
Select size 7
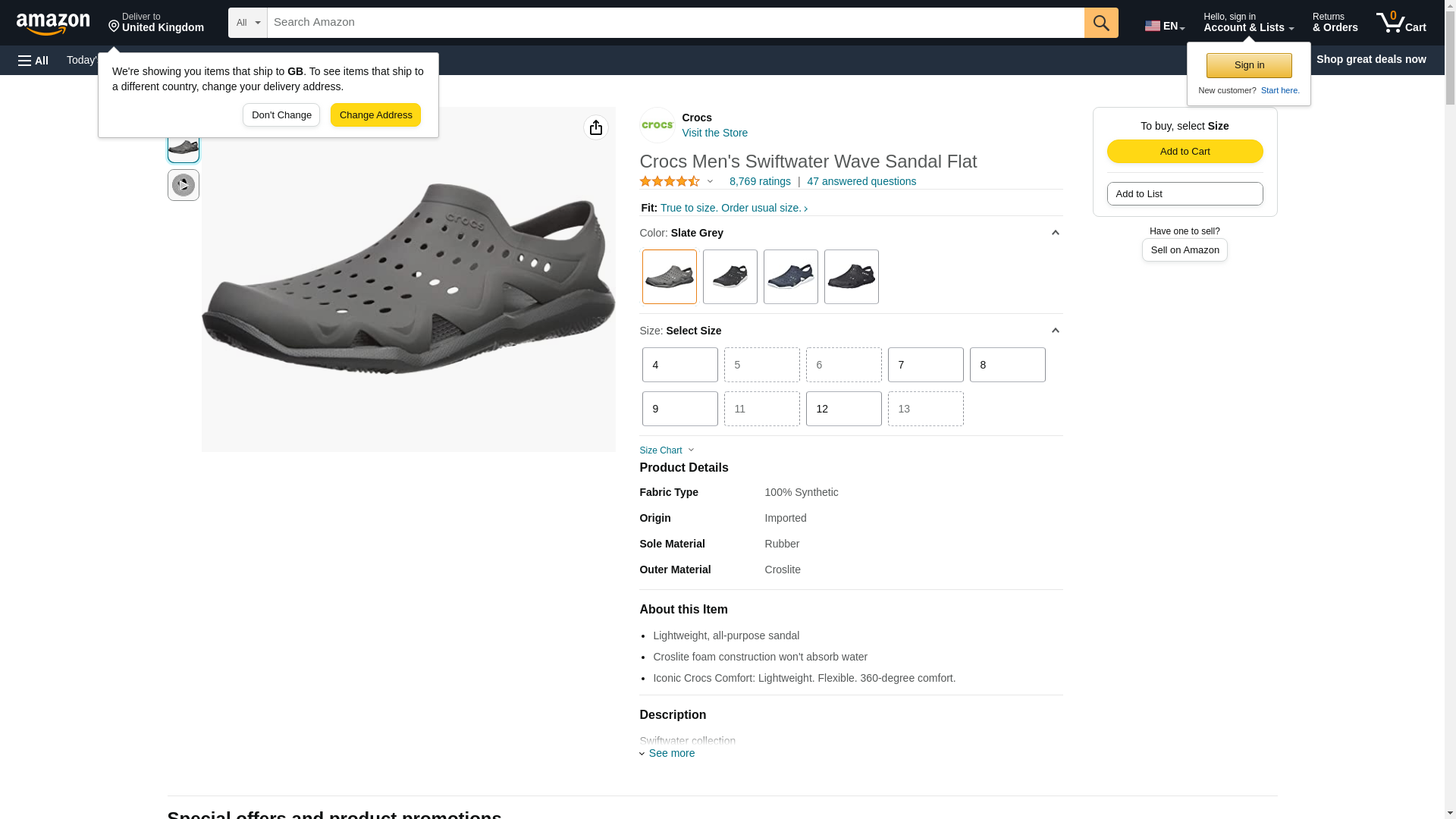coord(925,365)
